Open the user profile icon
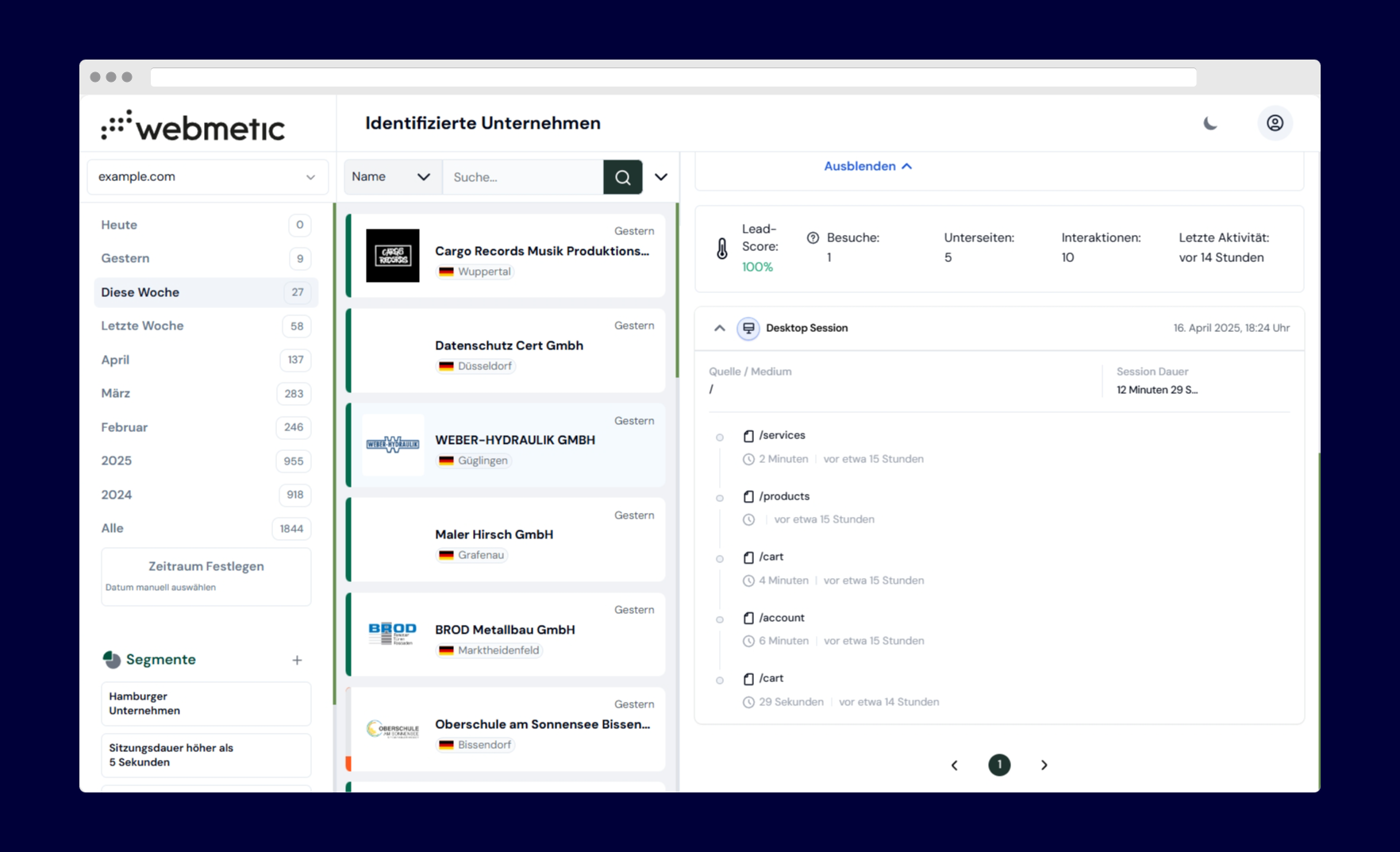Viewport: 1400px width, 852px height. [1275, 123]
